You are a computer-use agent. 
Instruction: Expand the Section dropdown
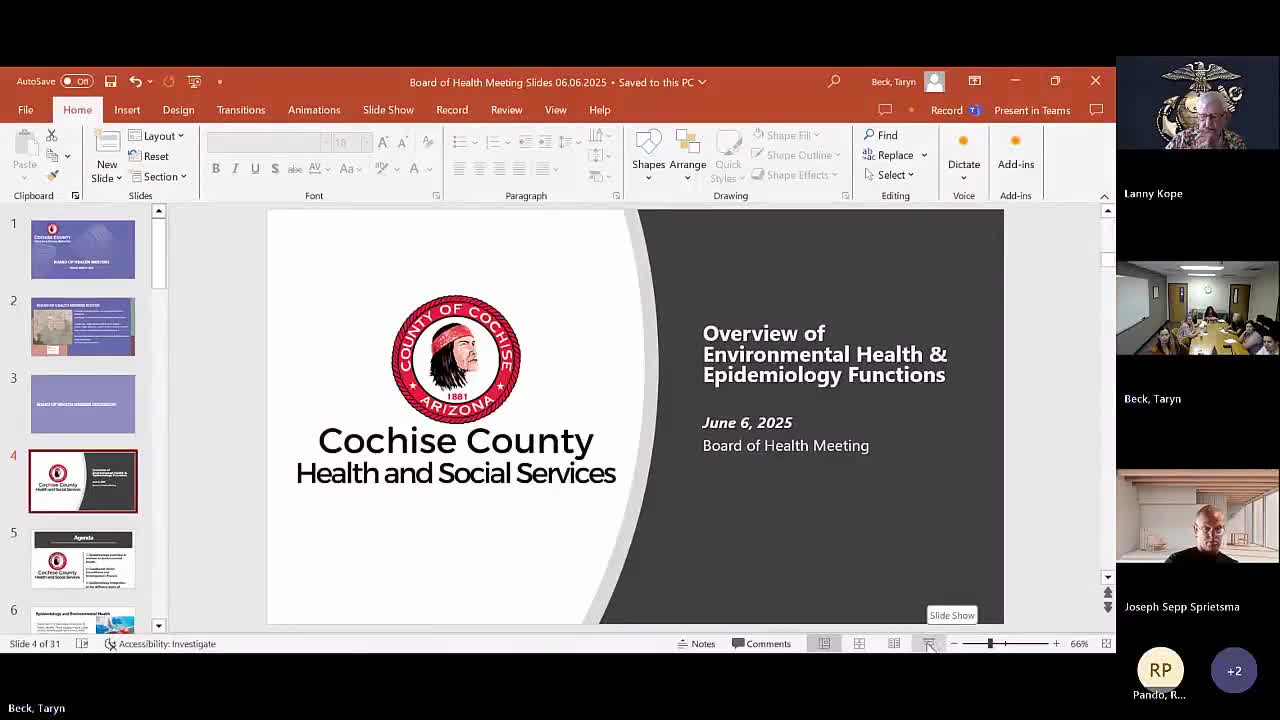pos(157,177)
